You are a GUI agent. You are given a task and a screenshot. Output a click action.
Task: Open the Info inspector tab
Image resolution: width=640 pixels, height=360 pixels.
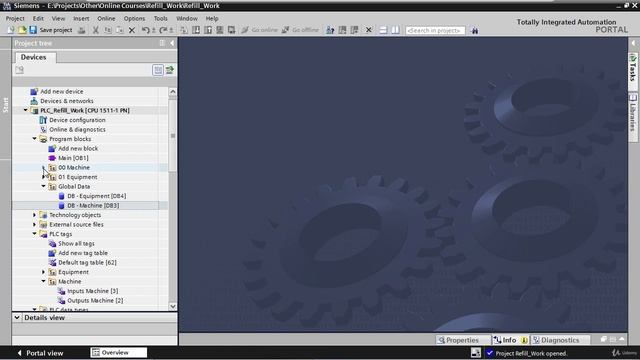pos(510,340)
